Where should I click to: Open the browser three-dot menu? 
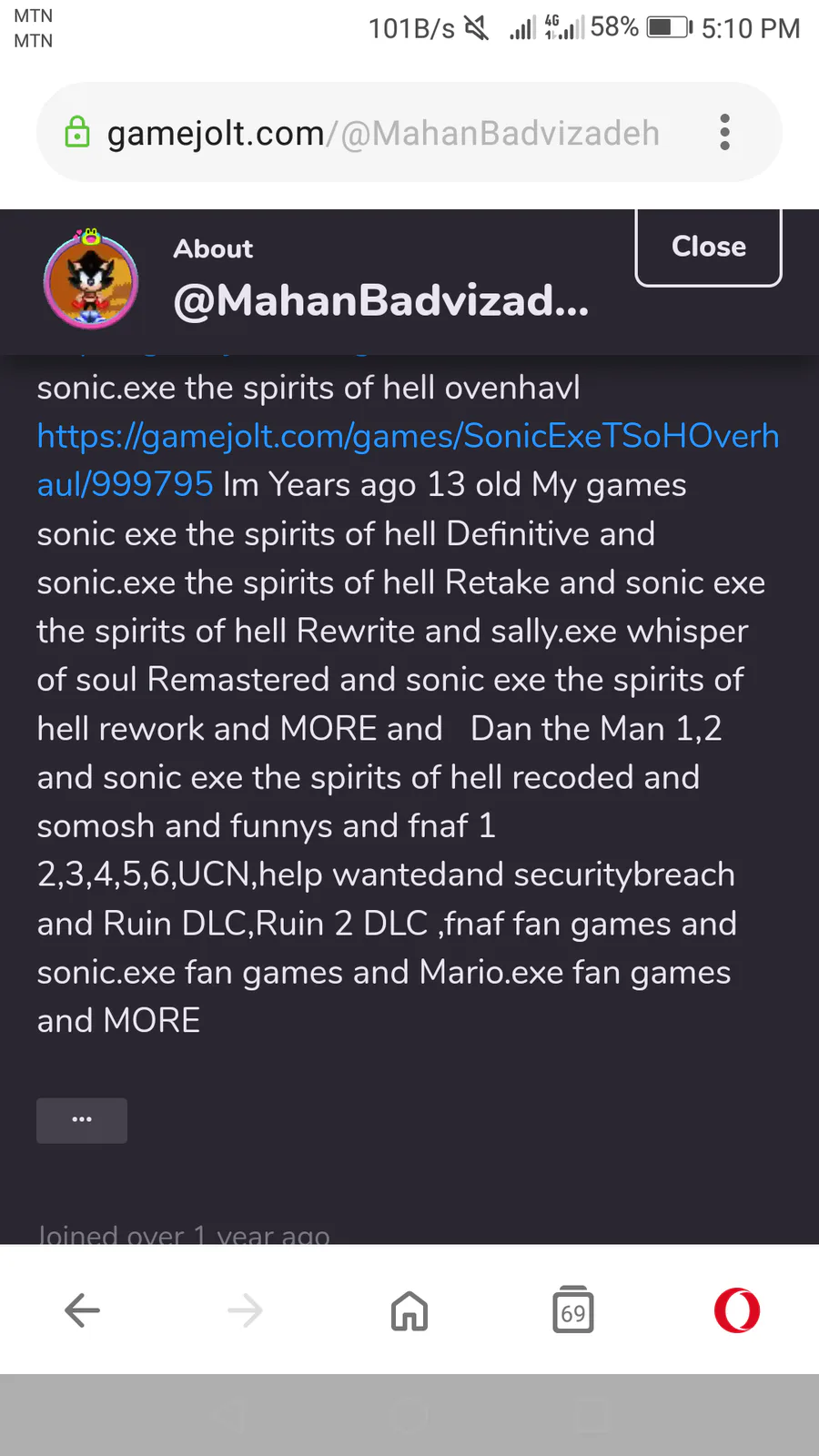[724, 133]
